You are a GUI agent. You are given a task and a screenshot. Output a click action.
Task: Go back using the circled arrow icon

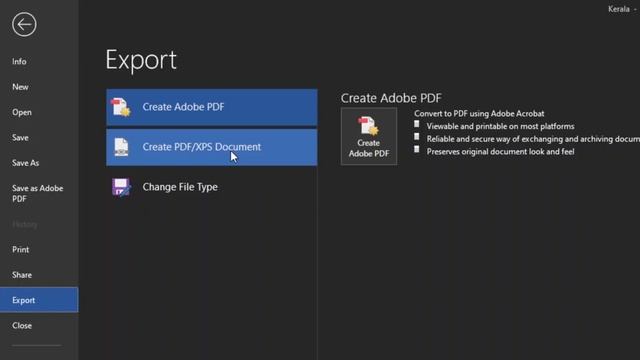point(24,24)
